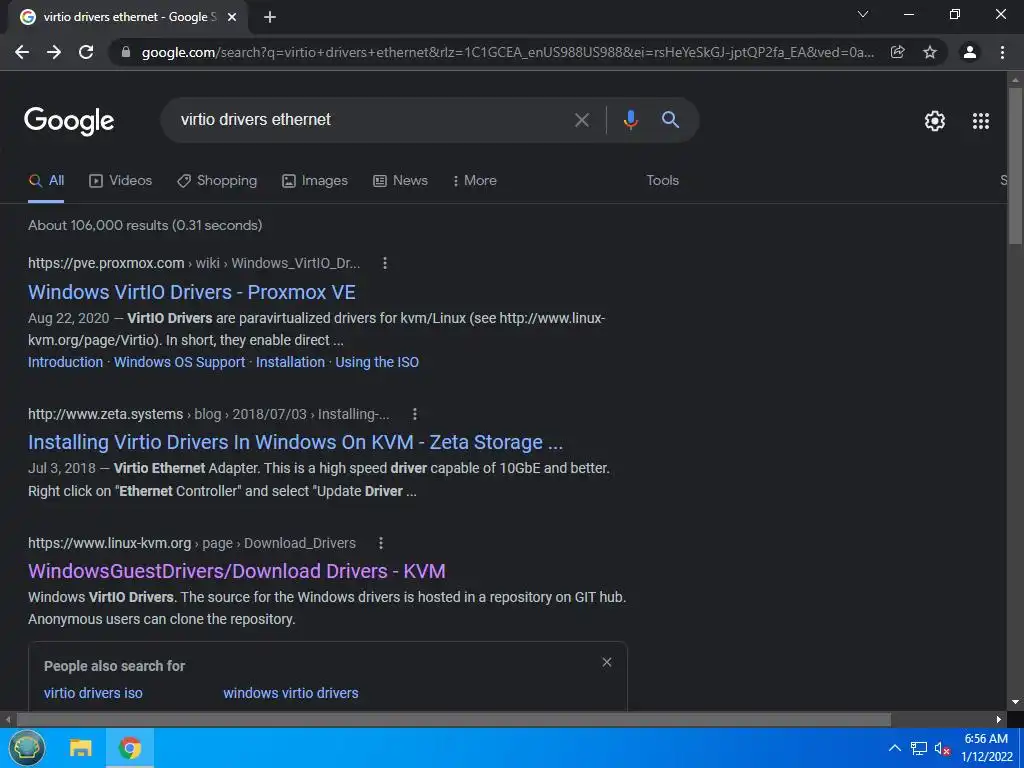Click the address bar URL
1024x768 pixels.
(507, 52)
